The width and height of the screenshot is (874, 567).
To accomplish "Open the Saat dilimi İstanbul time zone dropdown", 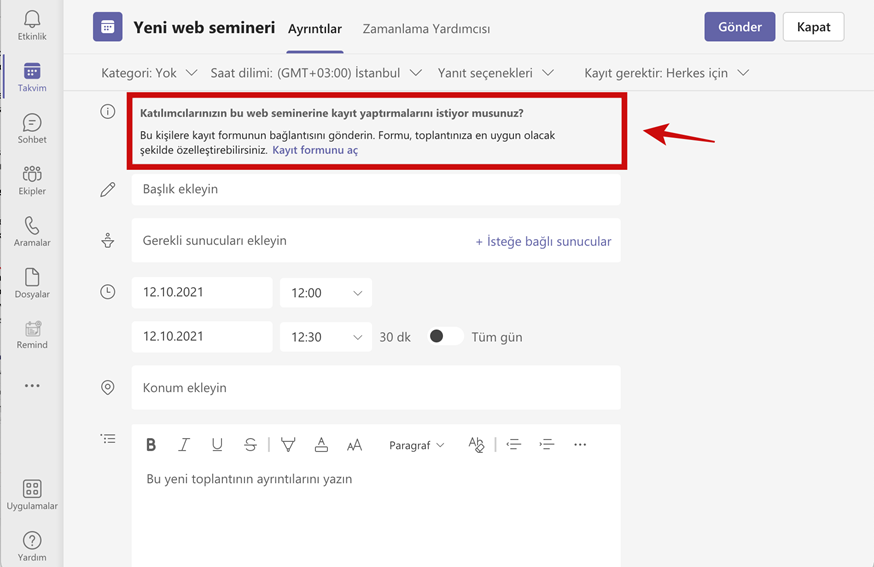I will [x=316, y=73].
